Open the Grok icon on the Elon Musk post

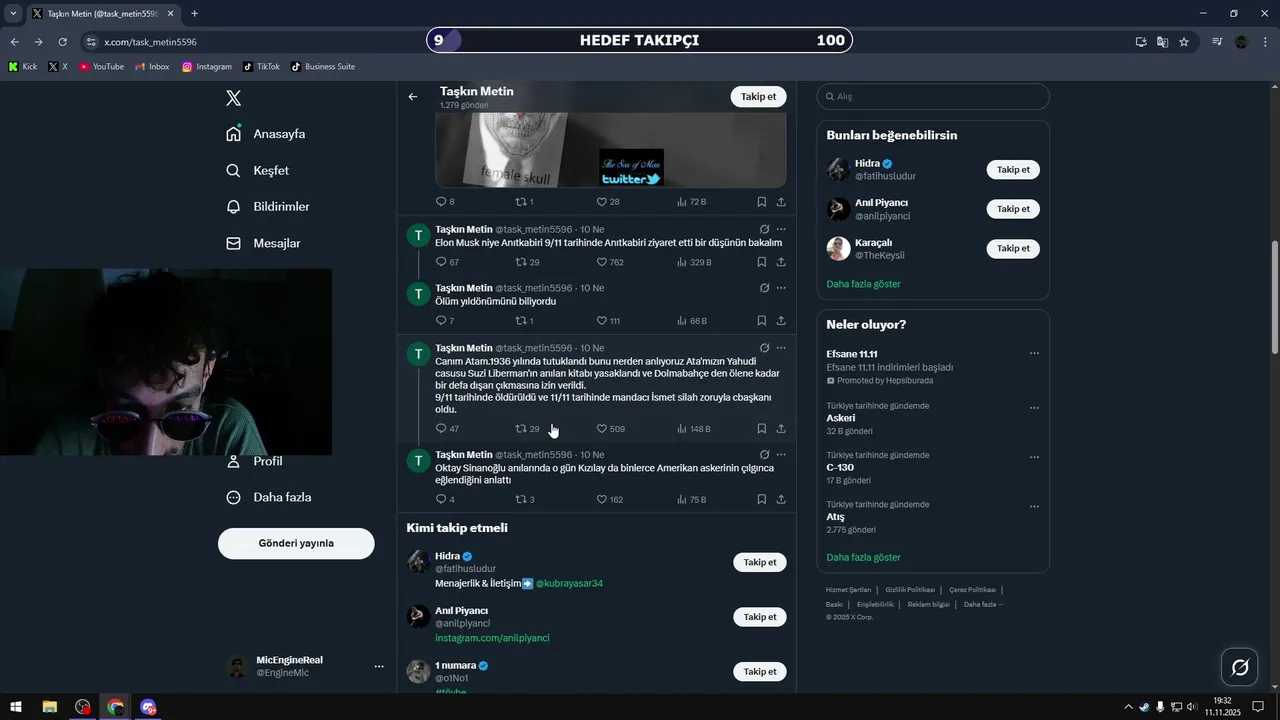[x=764, y=229]
